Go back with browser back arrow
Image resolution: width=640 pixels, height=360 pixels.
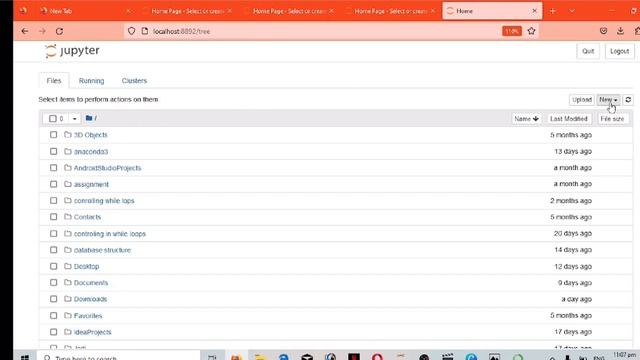tap(25, 31)
